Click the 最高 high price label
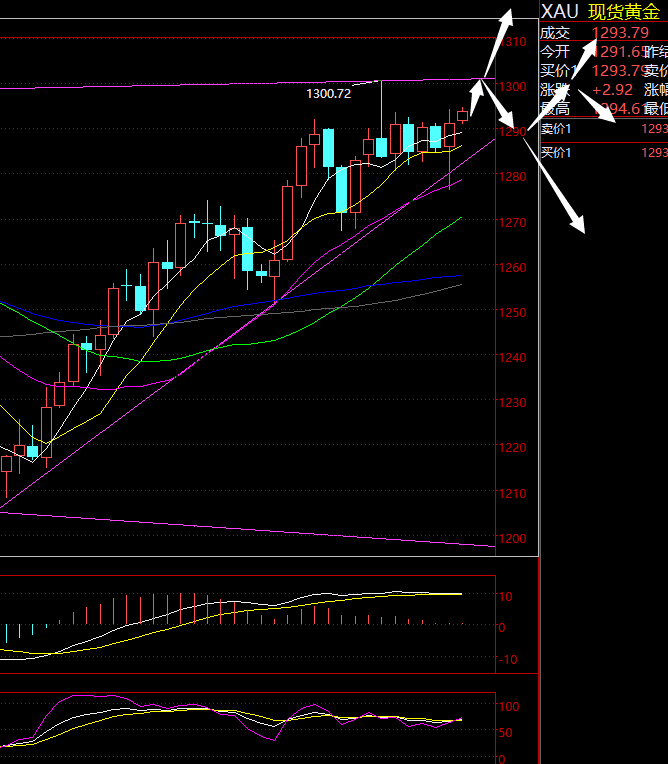The height and width of the screenshot is (764, 668). [555, 109]
